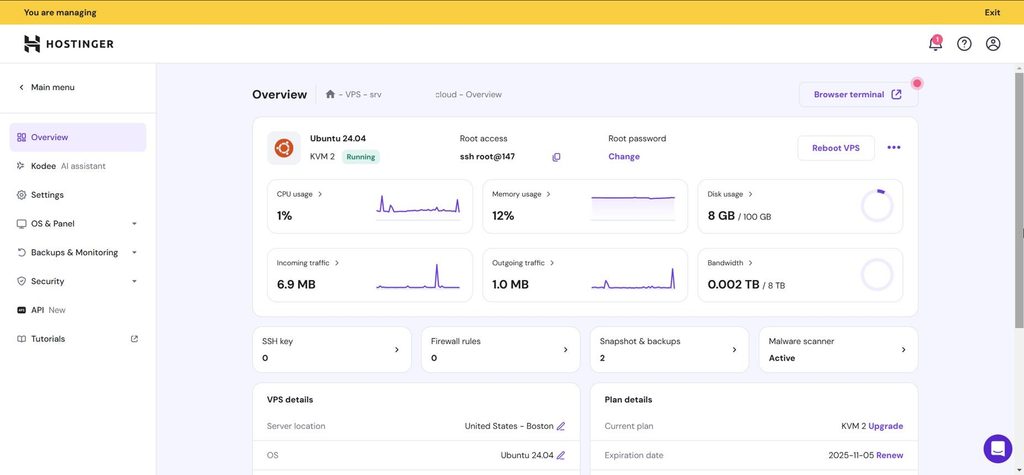Click the Kodee sparkle icon
The width and height of the screenshot is (1024, 475).
(22, 166)
